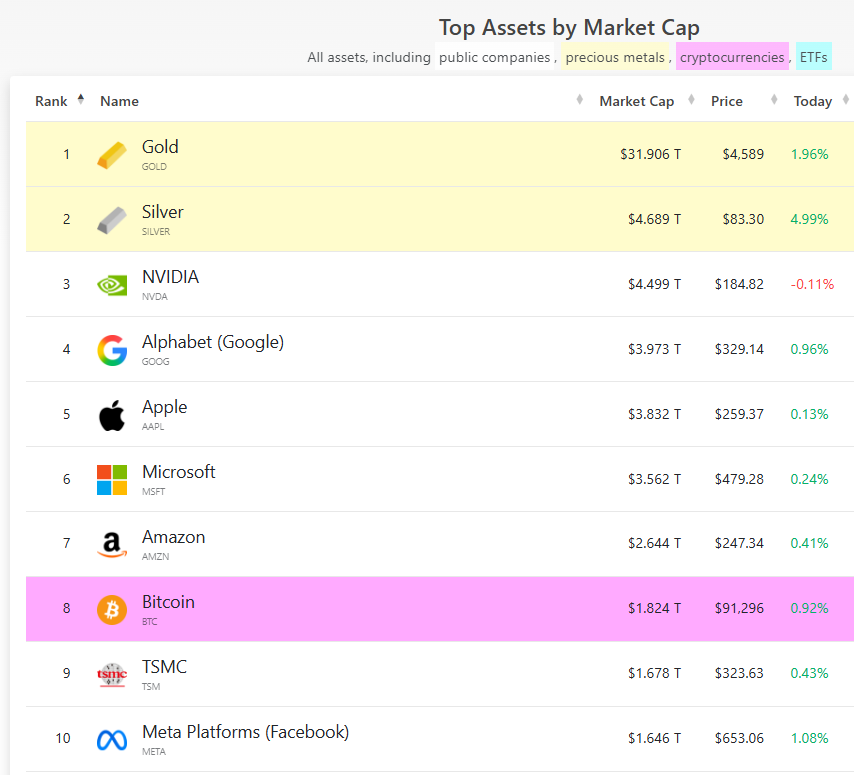This screenshot has width=854, height=775.
Task: Click the Gold bar icon
Action: tap(112, 155)
